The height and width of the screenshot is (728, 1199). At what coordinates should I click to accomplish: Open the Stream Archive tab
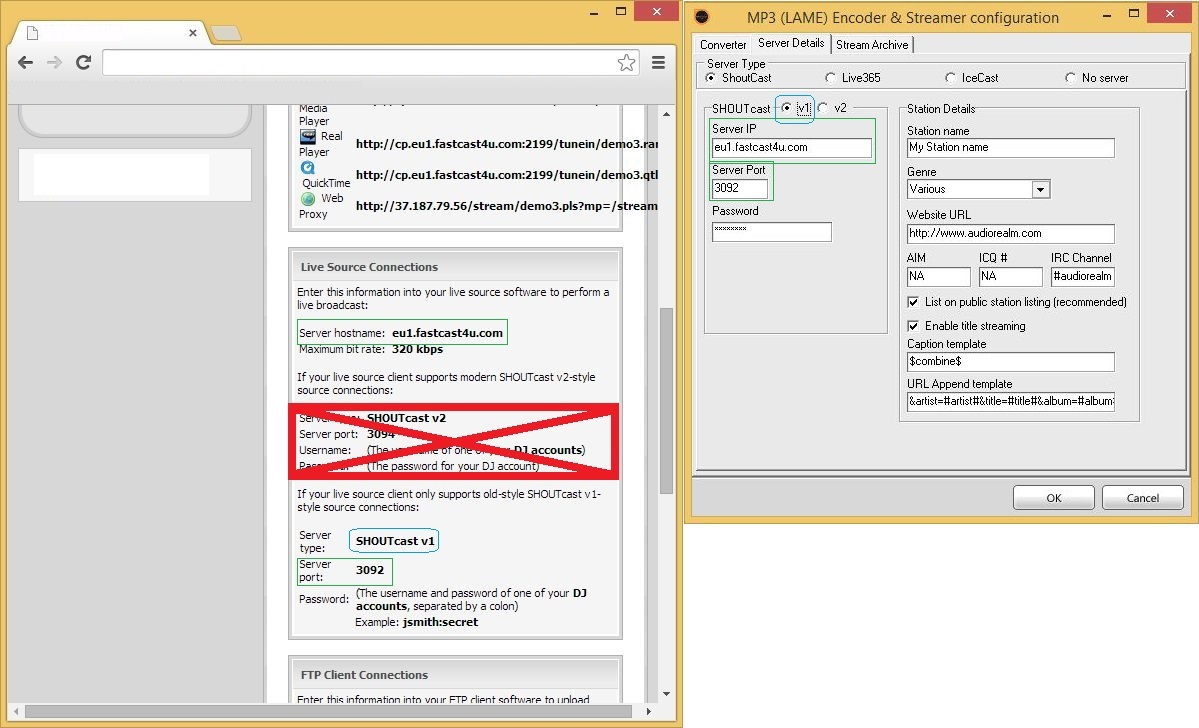pos(872,44)
